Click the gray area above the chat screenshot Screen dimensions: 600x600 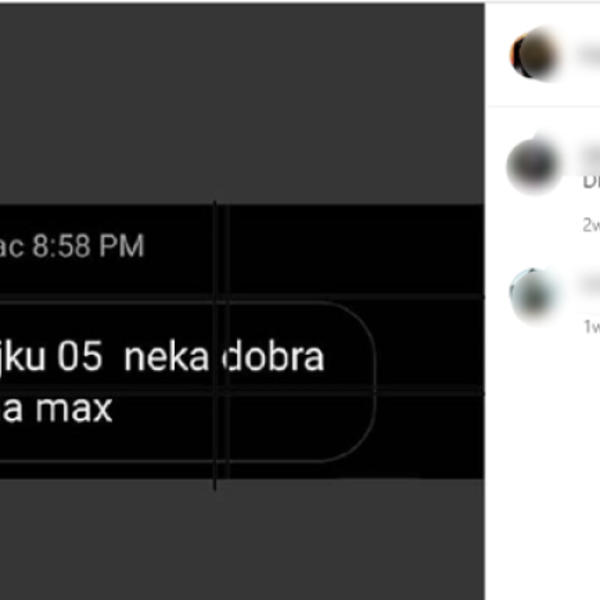point(242,103)
